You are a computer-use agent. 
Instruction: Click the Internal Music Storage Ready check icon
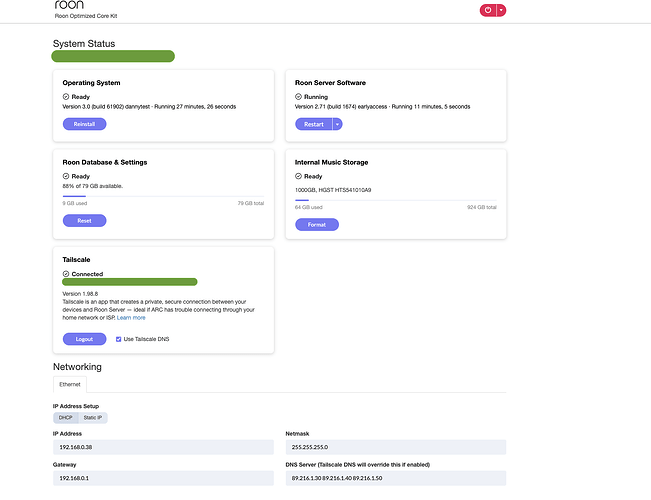click(x=298, y=176)
